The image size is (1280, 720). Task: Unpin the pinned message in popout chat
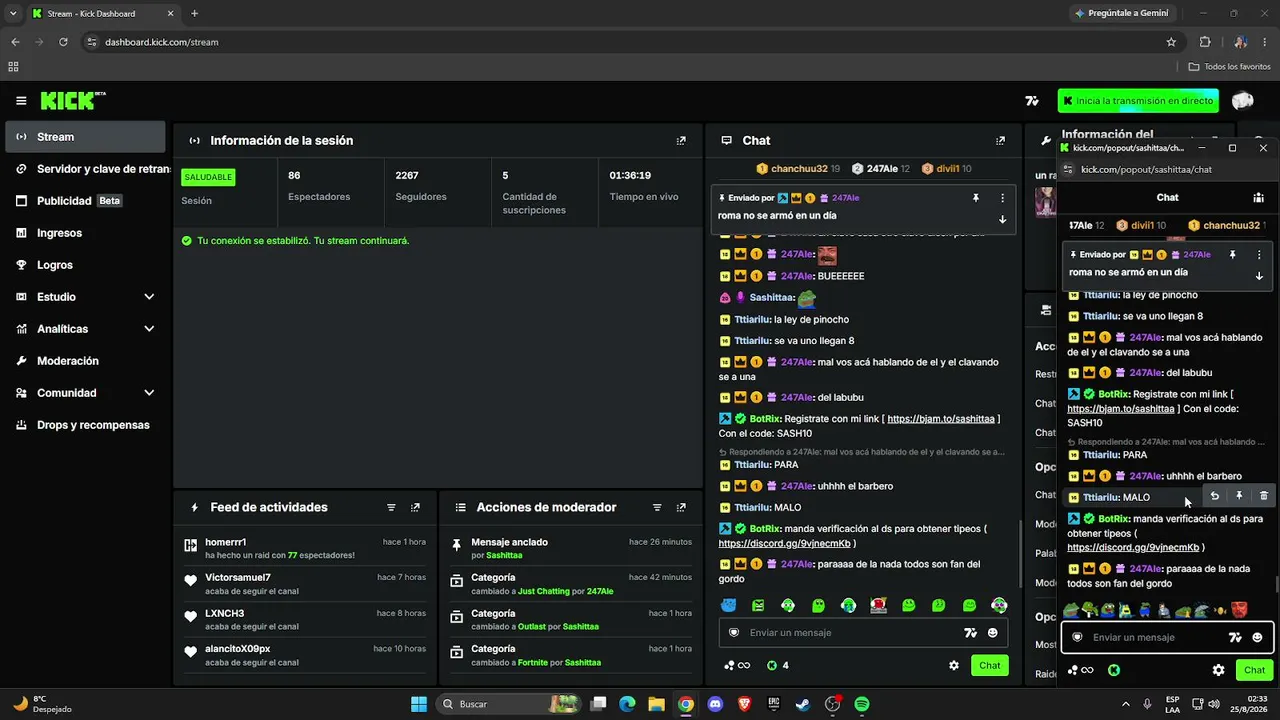pyautogui.click(x=1232, y=255)
